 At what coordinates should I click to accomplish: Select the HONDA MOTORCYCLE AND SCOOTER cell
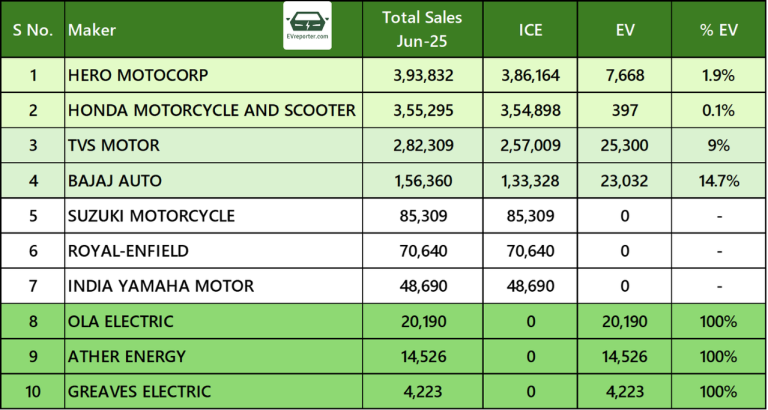pyautogui.click(x=212, y=110)
